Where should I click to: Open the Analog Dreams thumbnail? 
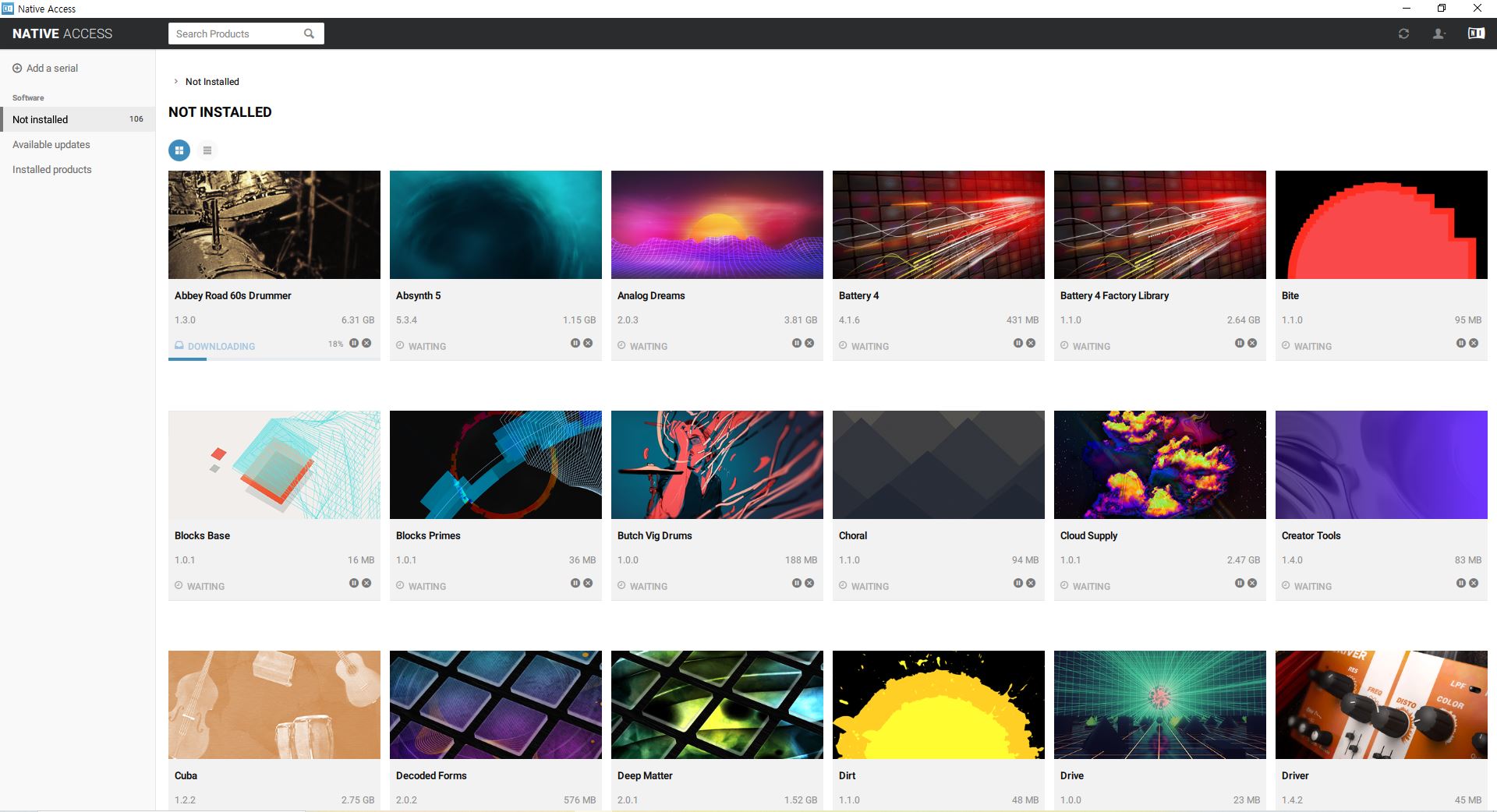(x=717, y=224)
